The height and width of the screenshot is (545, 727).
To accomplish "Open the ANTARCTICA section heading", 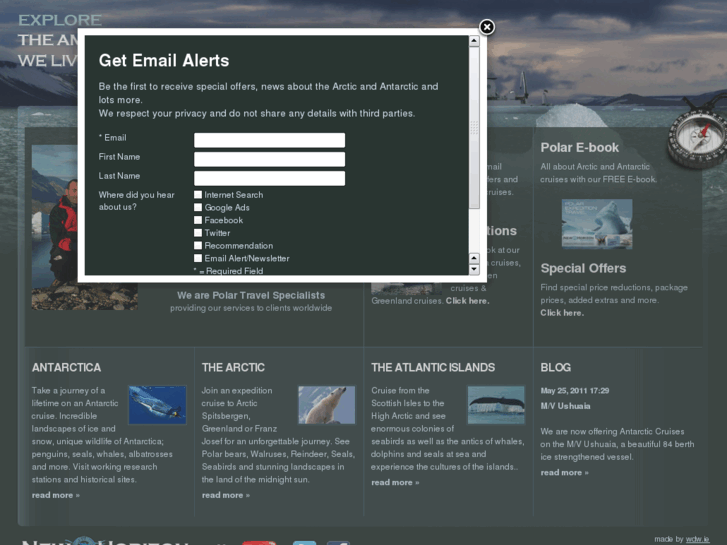I will 66,367.
